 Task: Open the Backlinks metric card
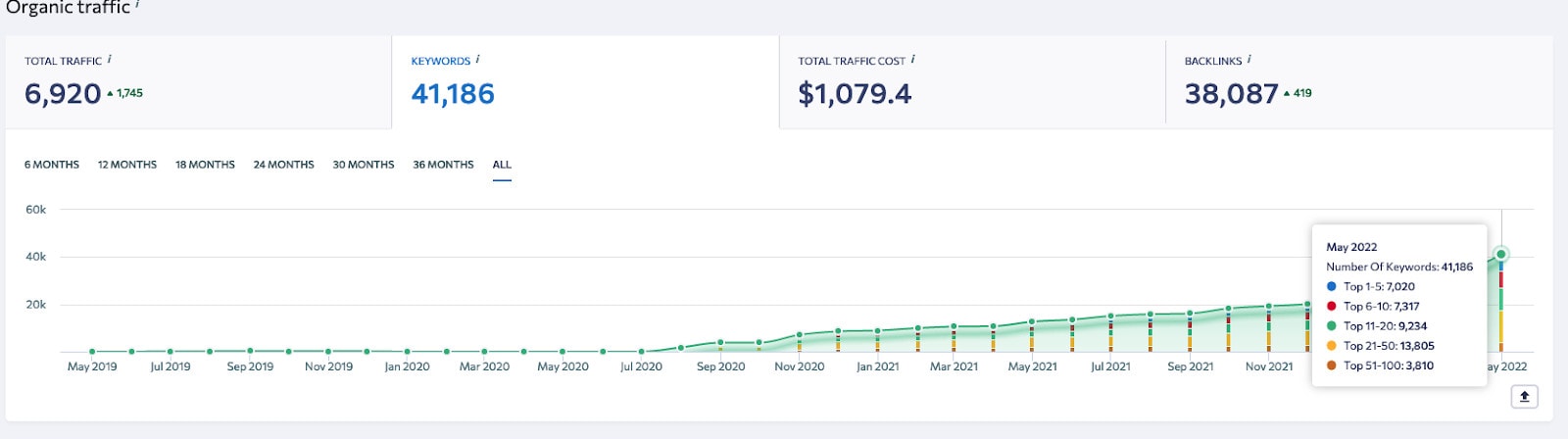[x=1357, y=83]
